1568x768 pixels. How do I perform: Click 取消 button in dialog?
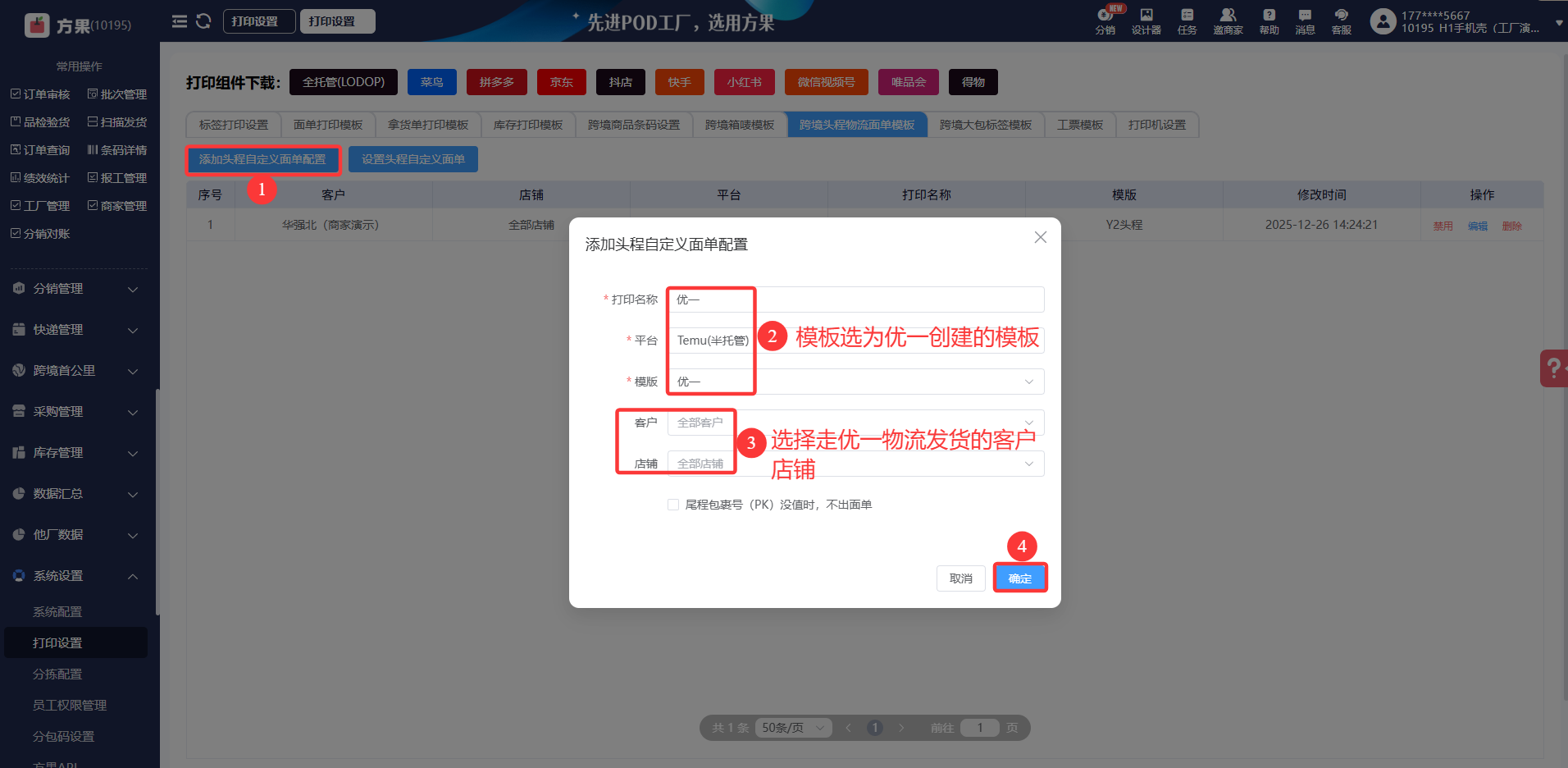[961, 578]
